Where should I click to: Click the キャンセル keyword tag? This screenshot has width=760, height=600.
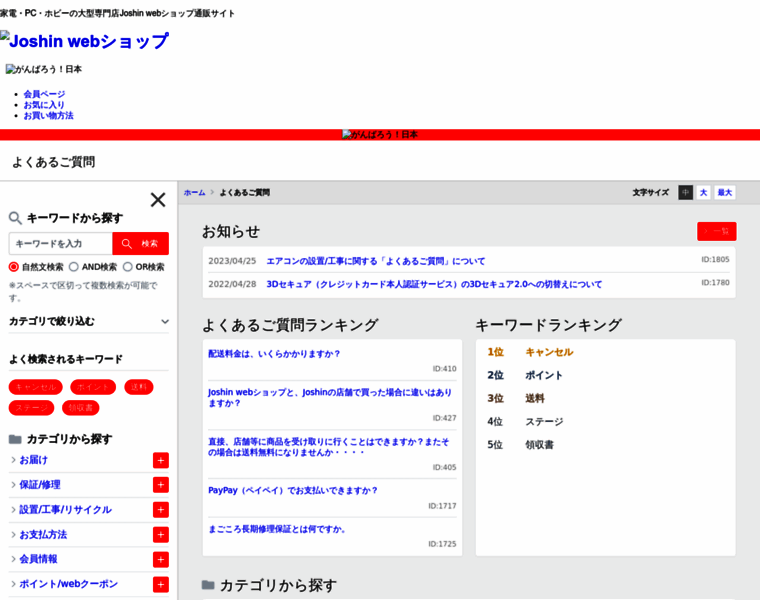[36, 387]
